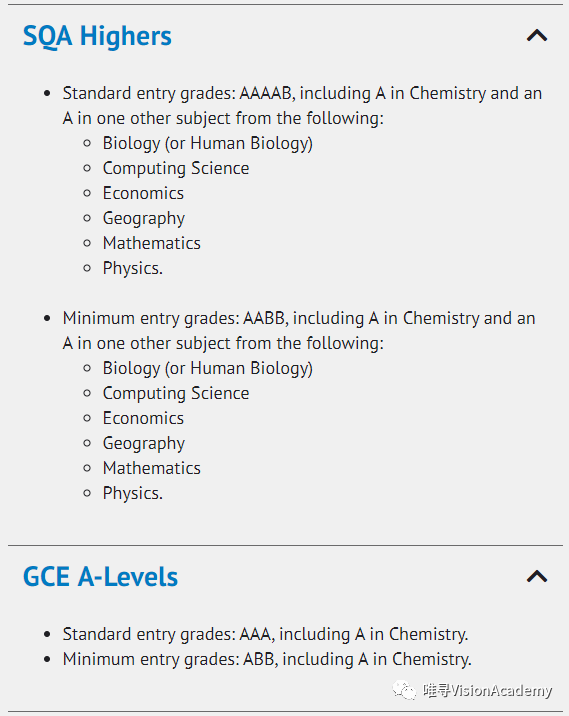Select Computing Science under Standard entry grades
The image size is (569, 716).
pos(176,168)
